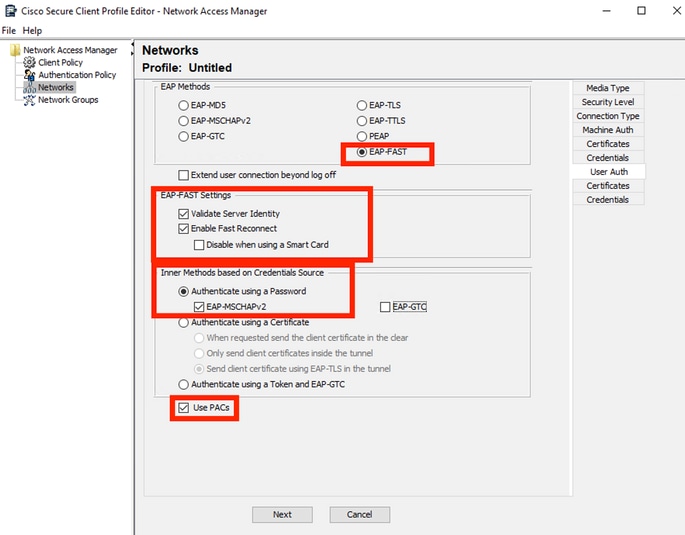Check the inner EAP-GTC checkbox
The height and width of the screenshot is (535, 685).
click(x=385, y=307)
